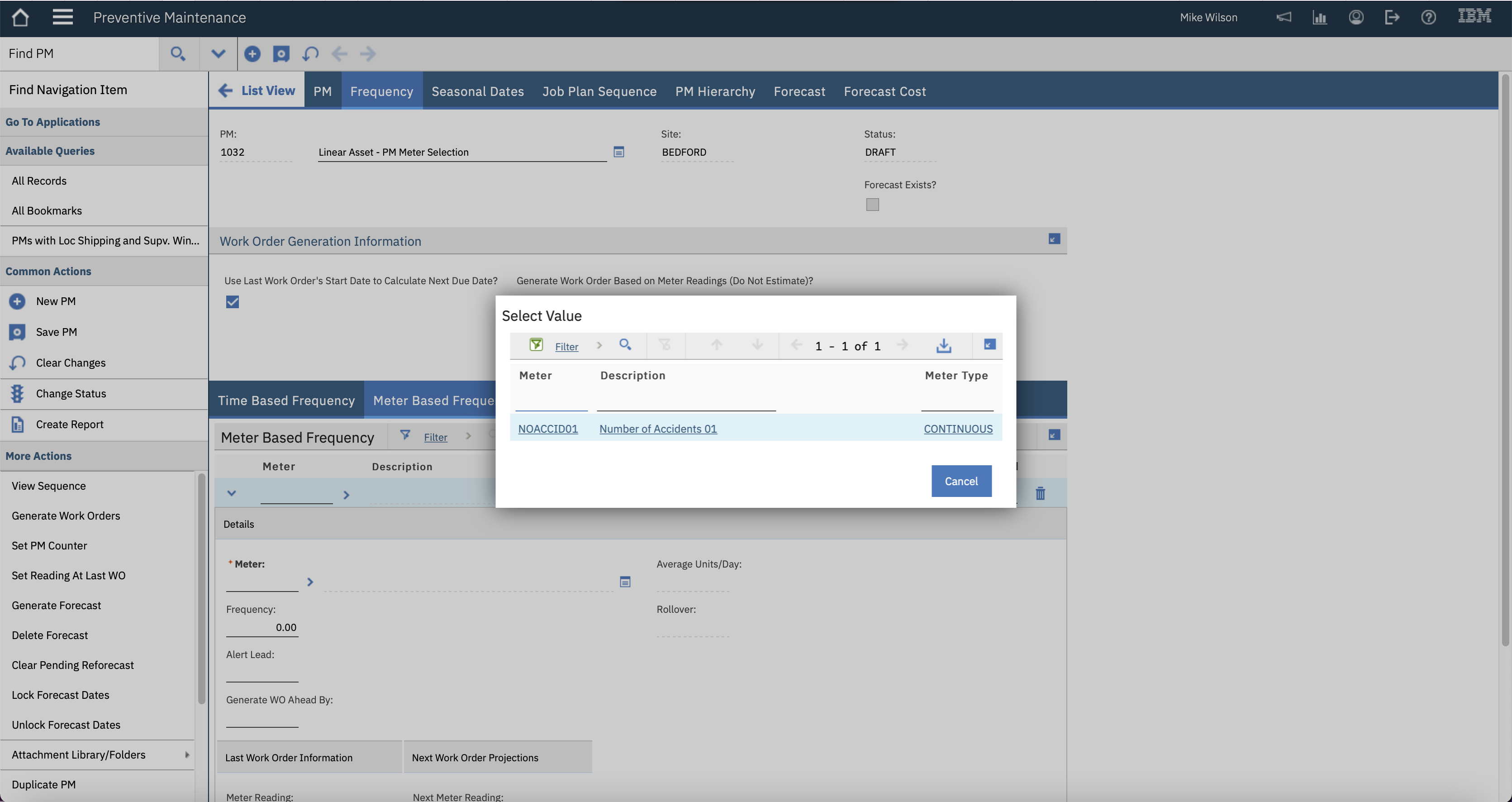Open the help question mark icon
1512x802 pixels.
(x=1428, y=17)
